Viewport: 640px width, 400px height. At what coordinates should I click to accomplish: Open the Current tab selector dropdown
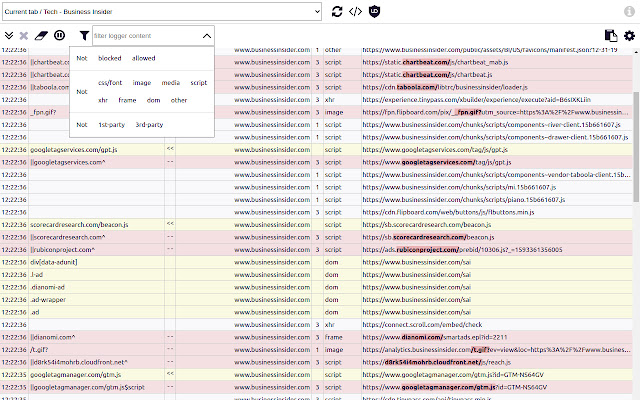[162, 11]
